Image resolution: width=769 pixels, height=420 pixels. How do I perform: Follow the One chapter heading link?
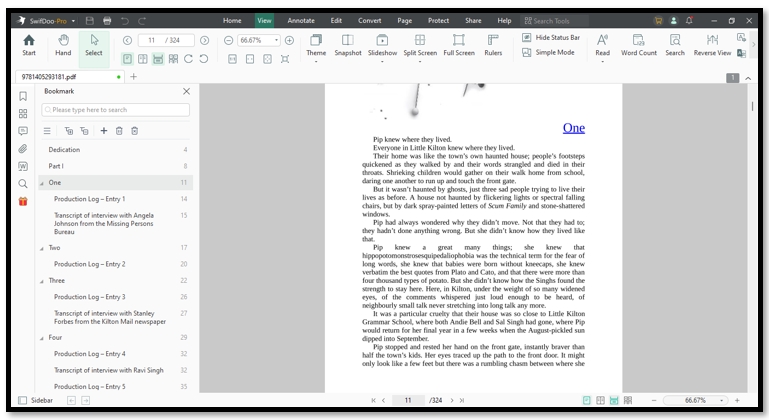pyautogui.click(x=573, y=128)
